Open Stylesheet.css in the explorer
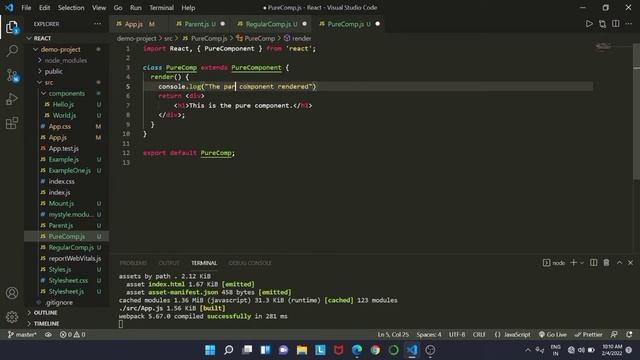Screen dimensions: 640x360 tap(67, 280)
